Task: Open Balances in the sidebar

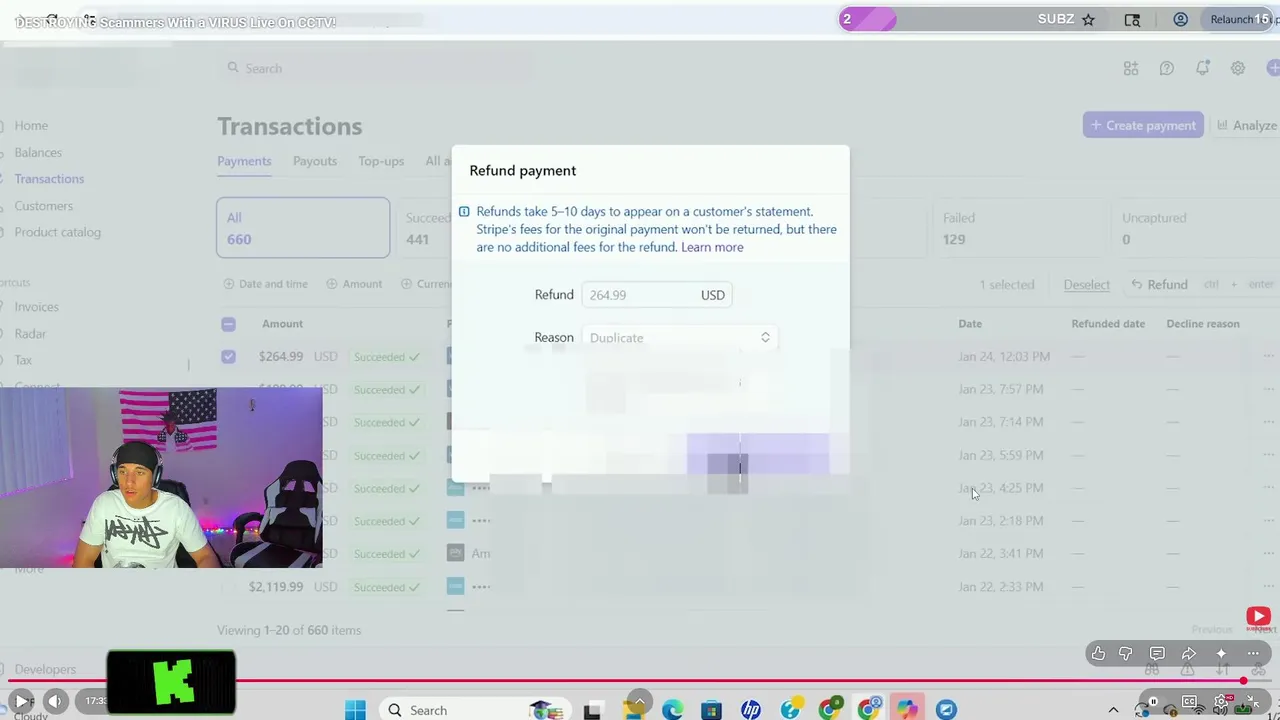Action: [38, 153]
